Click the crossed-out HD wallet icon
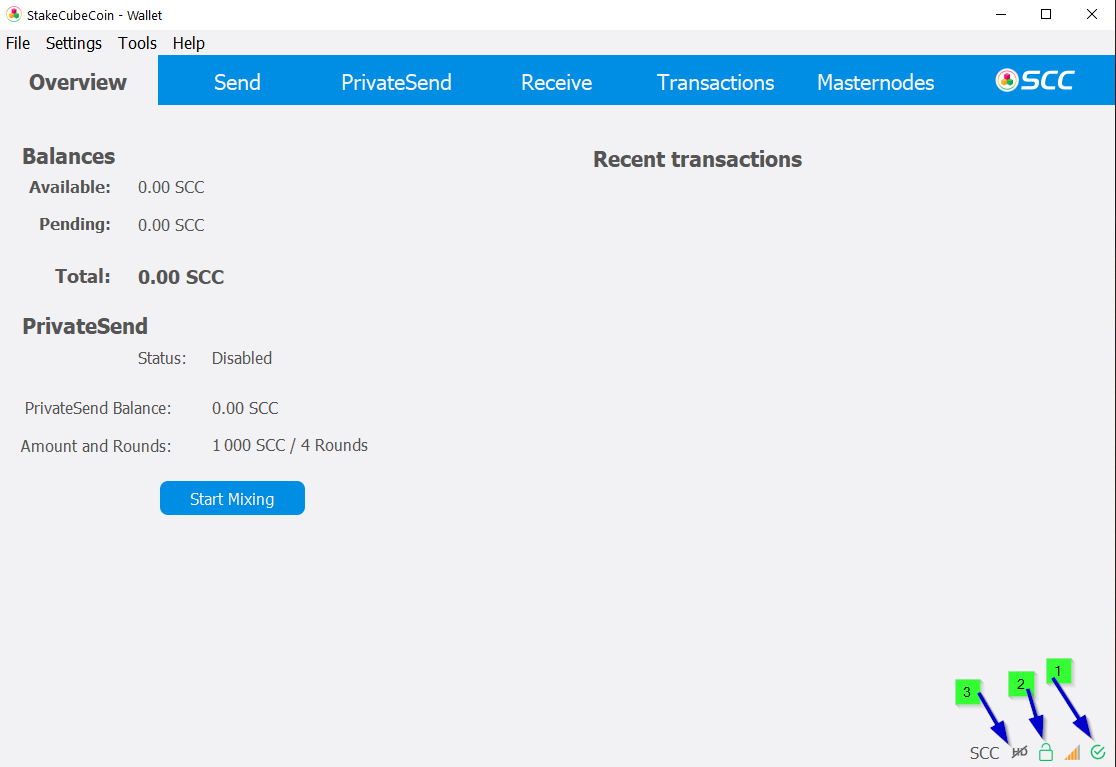Viewport: 1116px width, 767px height. tap(1019, 752)
